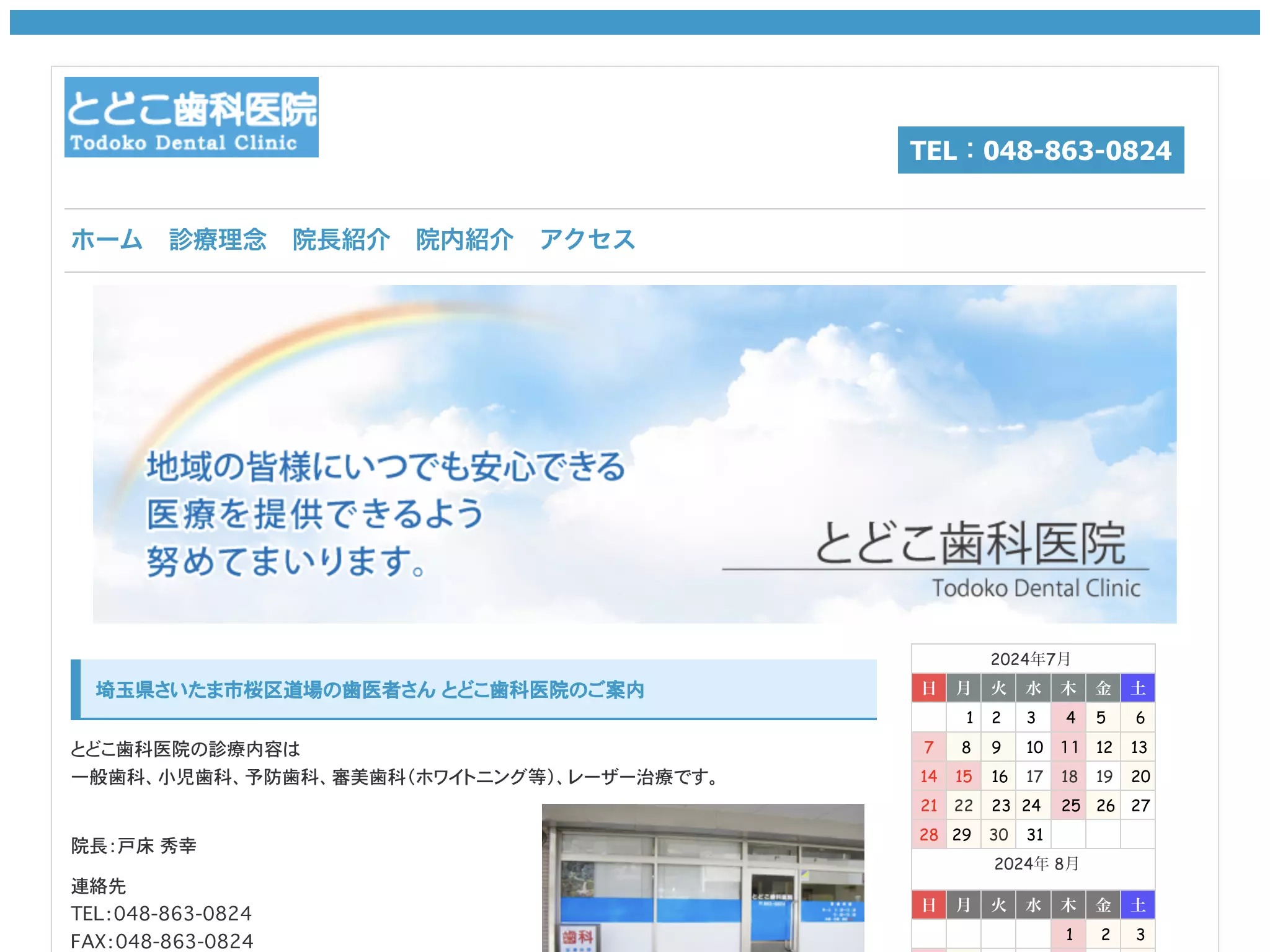
Task: Click the 連絡先 label
Action: coord(99,886)
